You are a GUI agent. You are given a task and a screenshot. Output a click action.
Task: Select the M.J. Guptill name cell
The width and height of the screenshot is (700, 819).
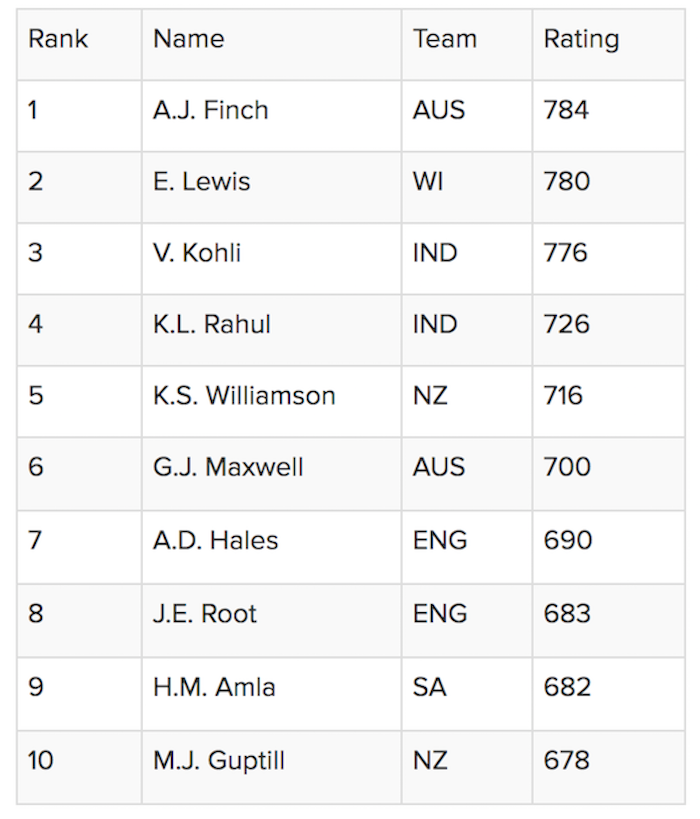[x=218, y=761]
